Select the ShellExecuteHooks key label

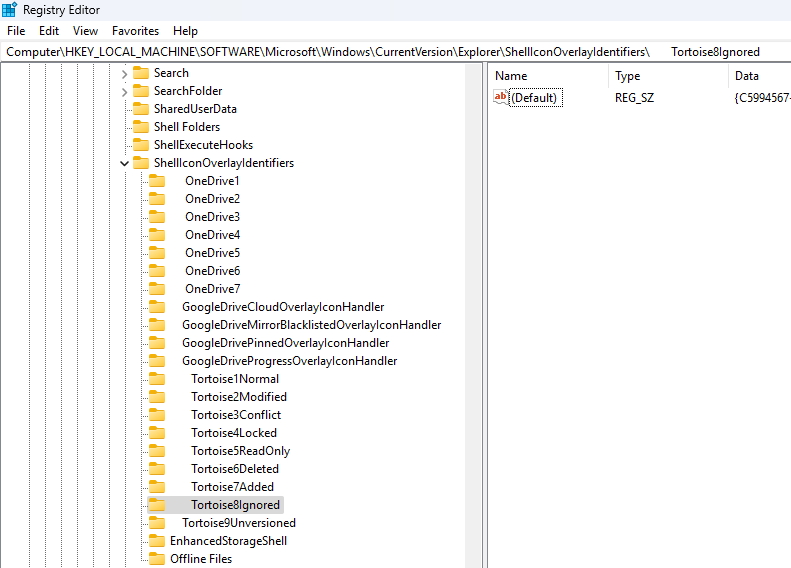point(203,145)
